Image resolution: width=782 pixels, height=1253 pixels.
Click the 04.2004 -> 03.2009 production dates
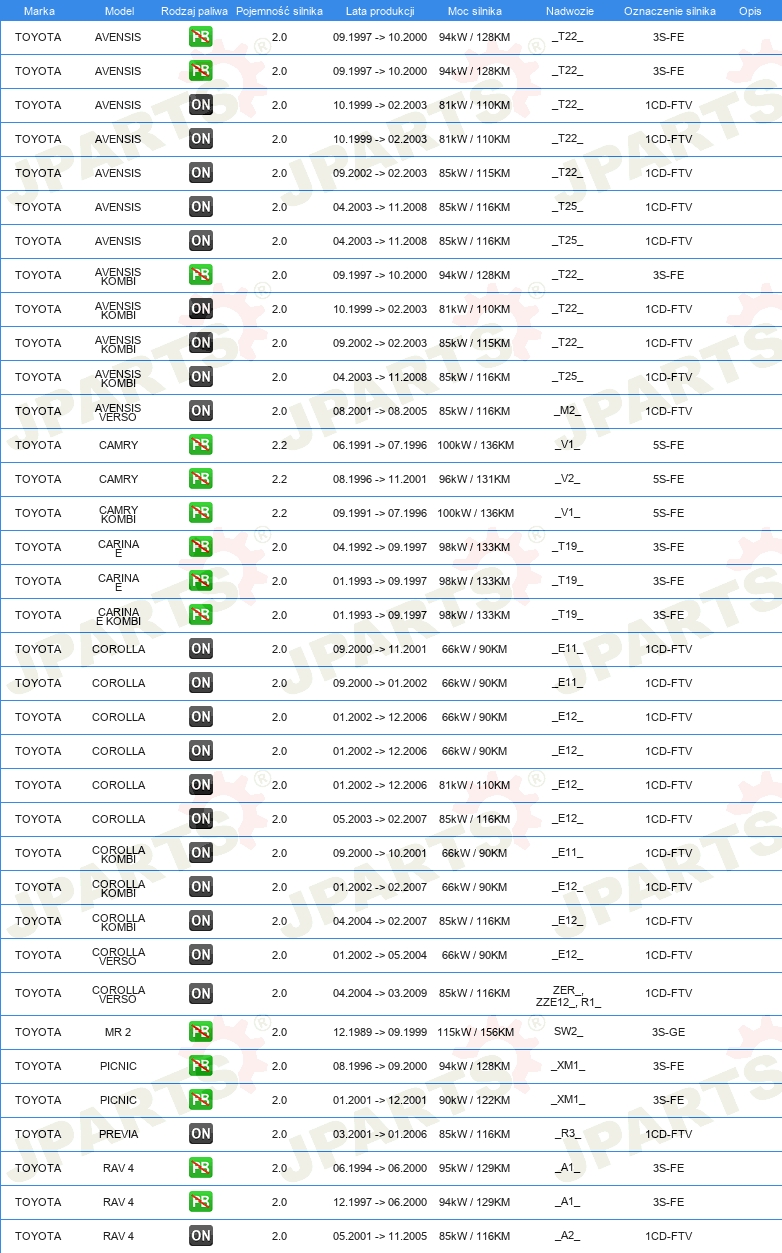[x=380, y=994]
